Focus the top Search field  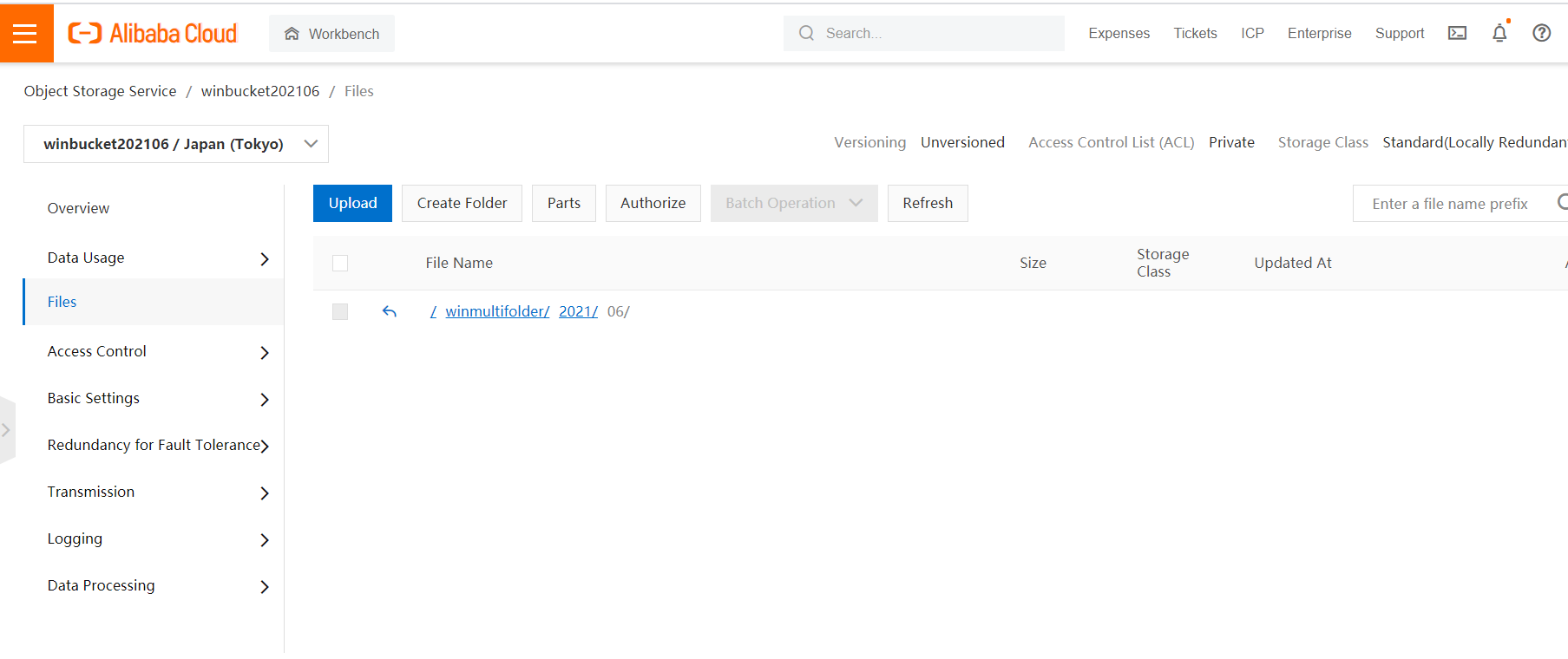click(923, 33)
